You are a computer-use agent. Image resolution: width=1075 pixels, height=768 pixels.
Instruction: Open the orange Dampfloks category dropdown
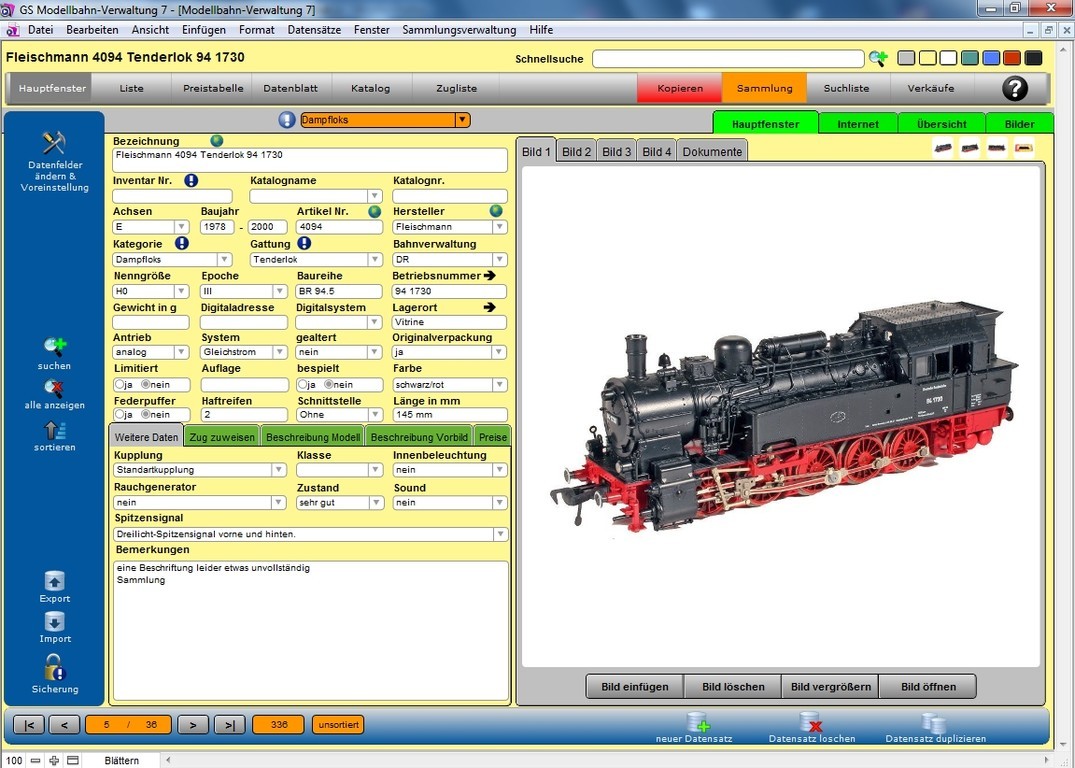coord(463,119)
